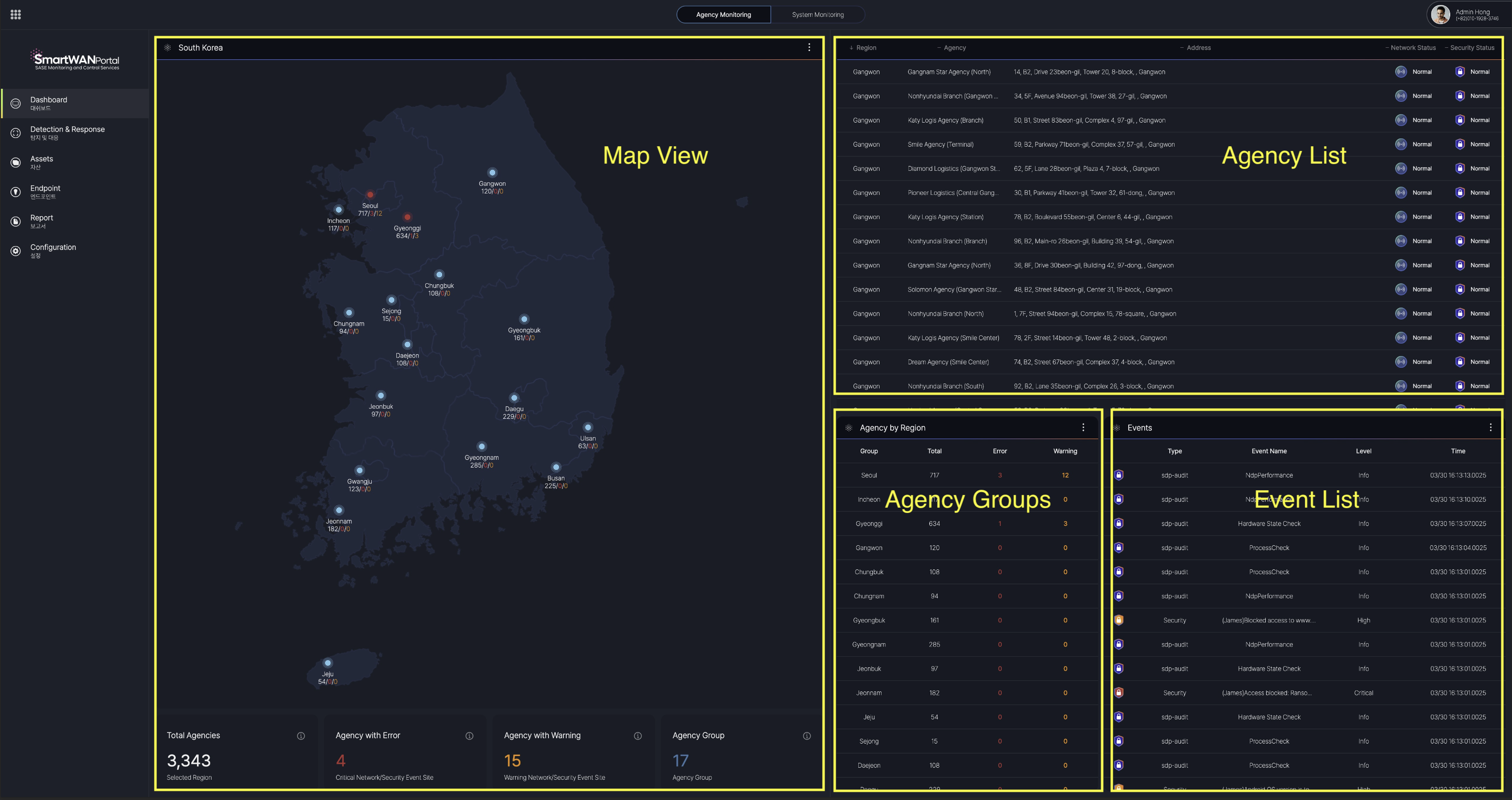
Task: Open Configuration gear in sidebar
Action: (16, 251)
